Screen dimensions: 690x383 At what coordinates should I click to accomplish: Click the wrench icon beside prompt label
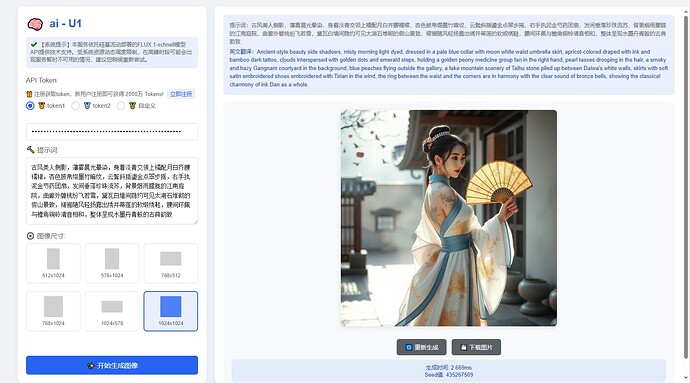[x=30, y=150]
